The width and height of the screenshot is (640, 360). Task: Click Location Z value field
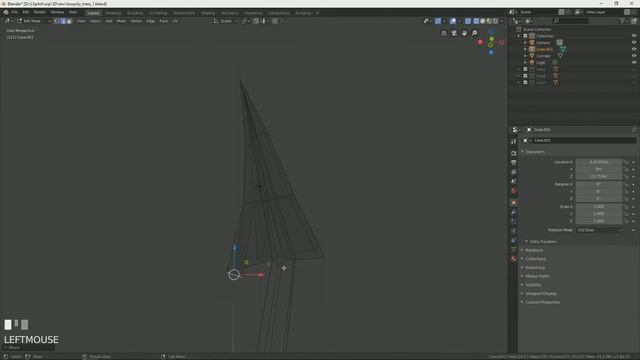point(599,176)
